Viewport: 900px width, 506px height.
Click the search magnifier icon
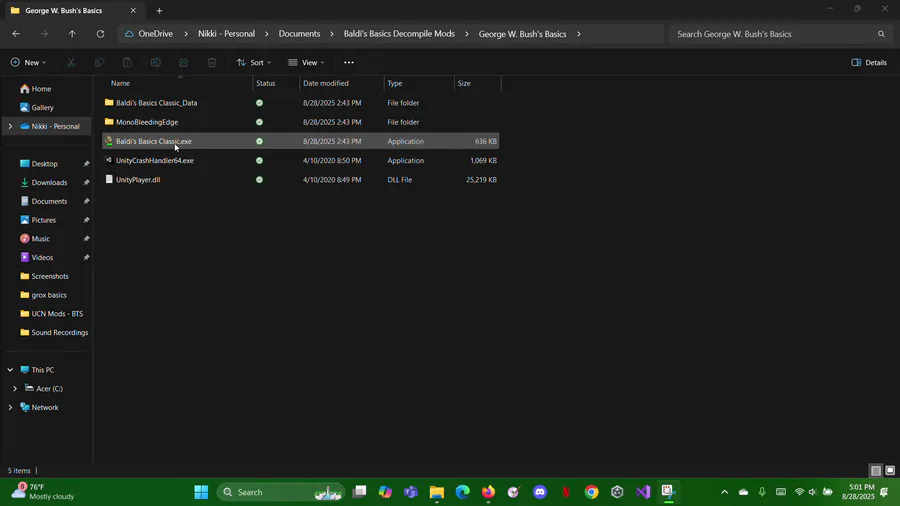tap(881, 34)
